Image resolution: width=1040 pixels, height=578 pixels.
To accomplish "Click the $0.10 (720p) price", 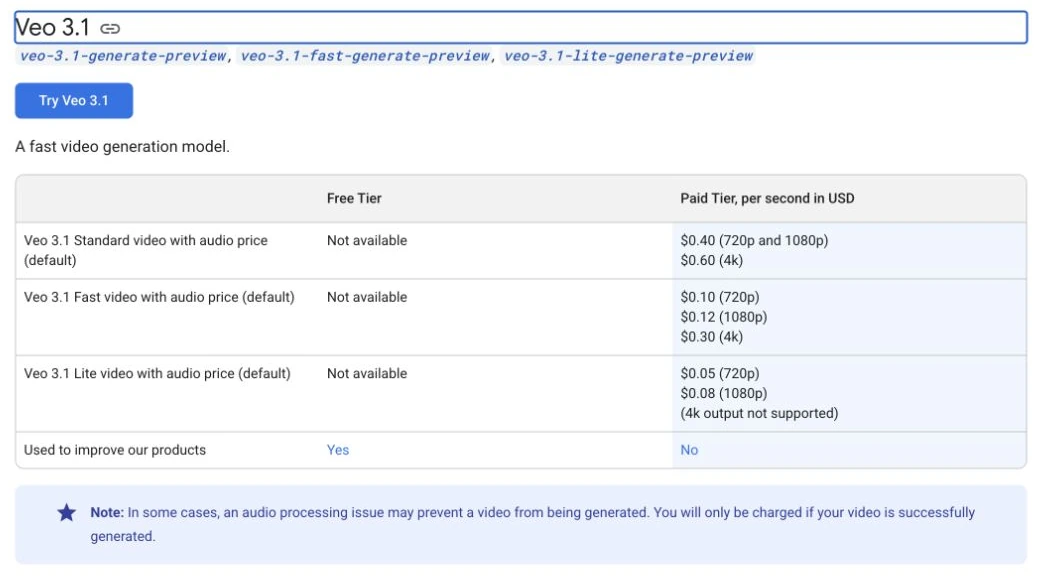I will click(720, 297).
